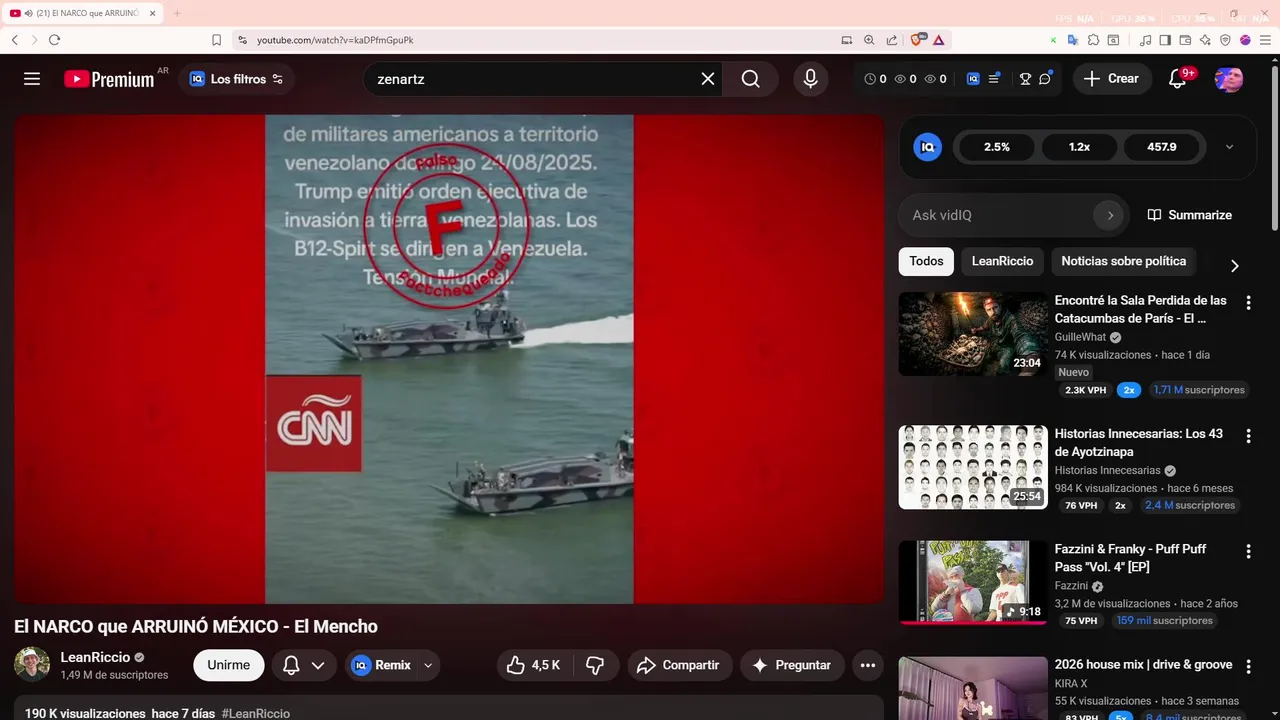Click the 457.9 vidIQ stat pill
Image resolution: width=1280 pixels, height=720 pixels.
pyautogui.click(x=1162, y=147)
